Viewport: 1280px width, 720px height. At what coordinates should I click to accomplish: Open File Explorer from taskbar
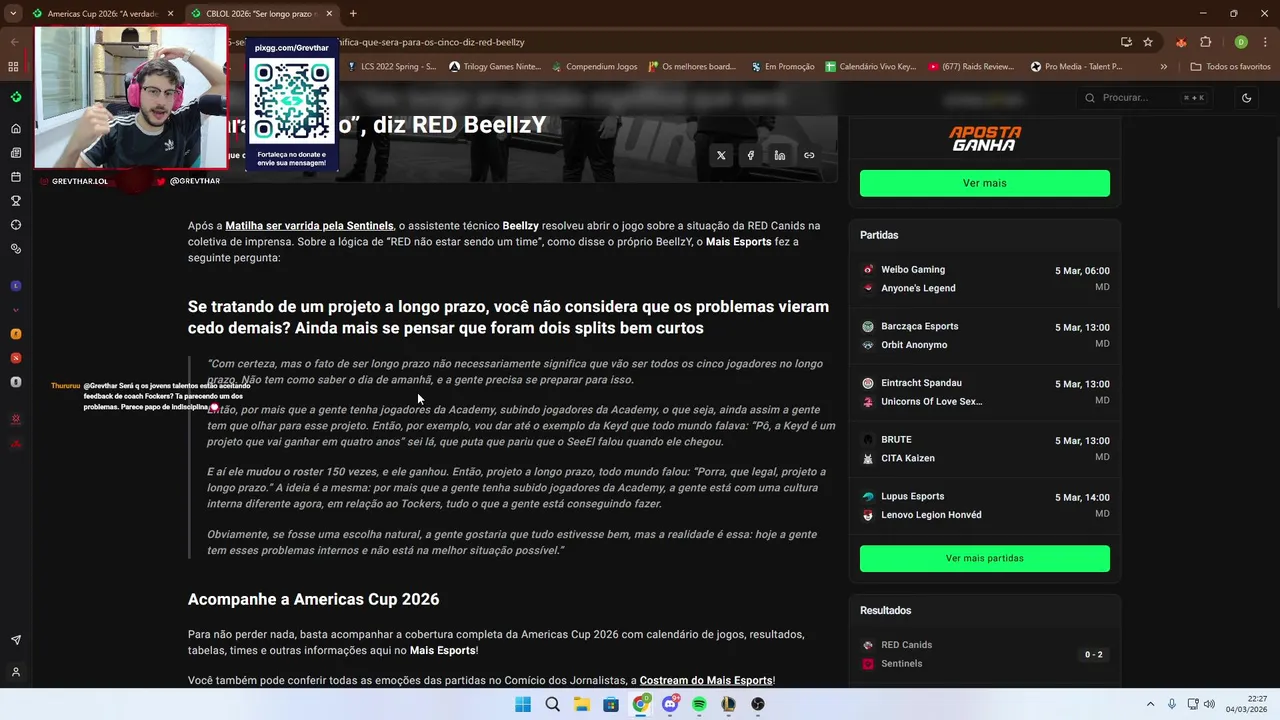[582, 704]
